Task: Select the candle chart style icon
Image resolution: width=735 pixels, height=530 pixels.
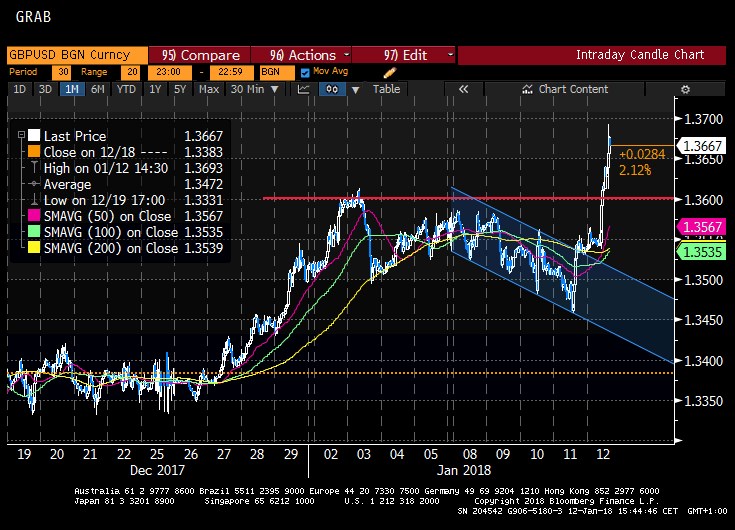Action: [x=332, y=89]
